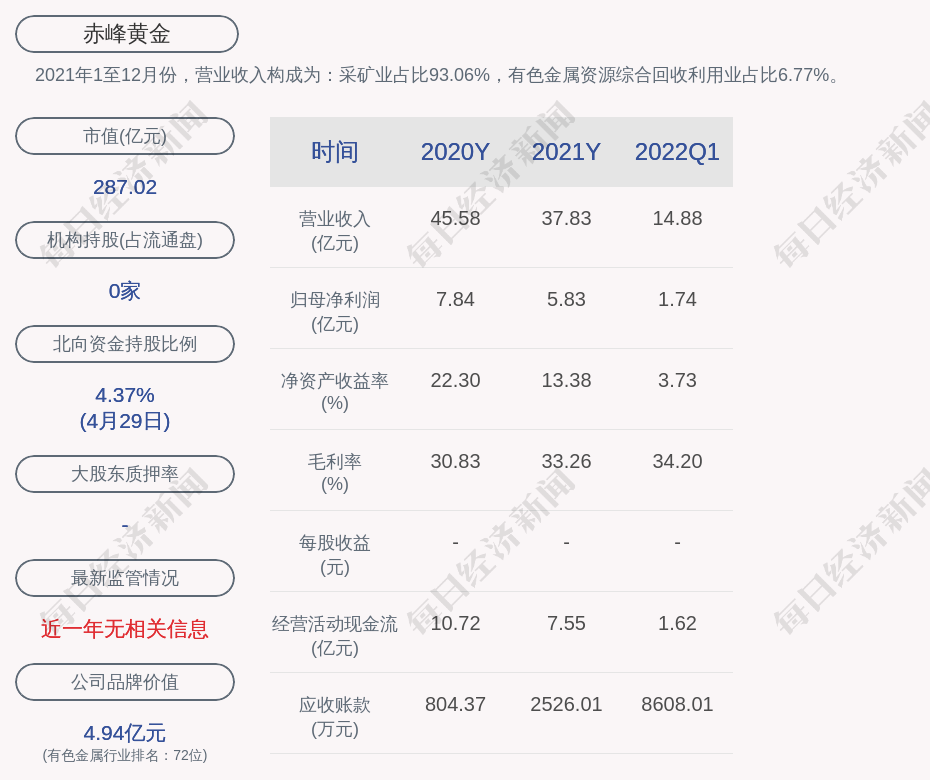
Task: Click gross margin value 34.20
Action: pos(677,461)
